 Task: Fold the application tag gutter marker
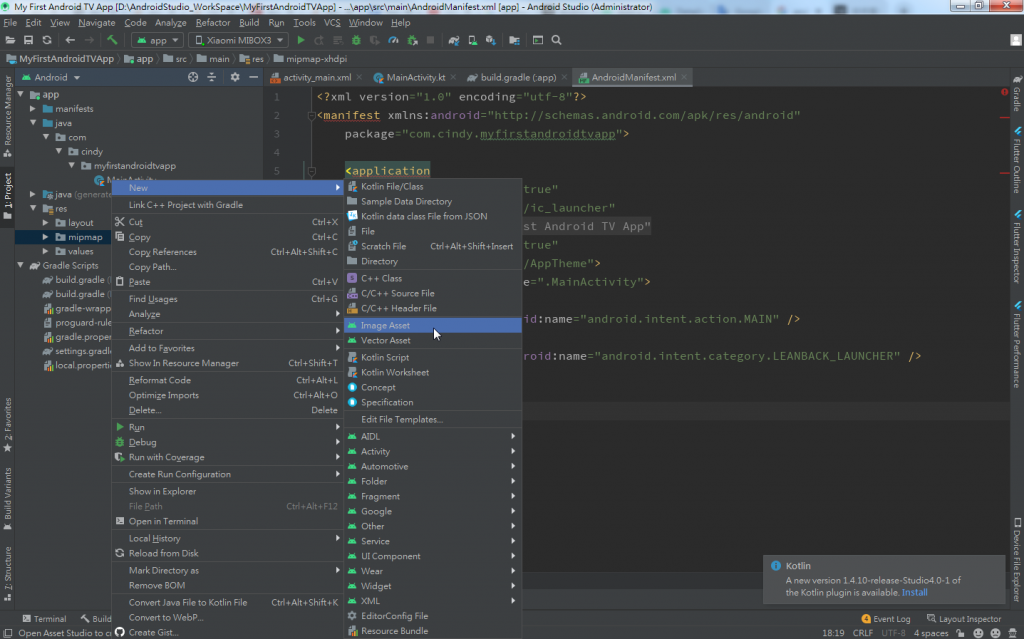(312, 171)
